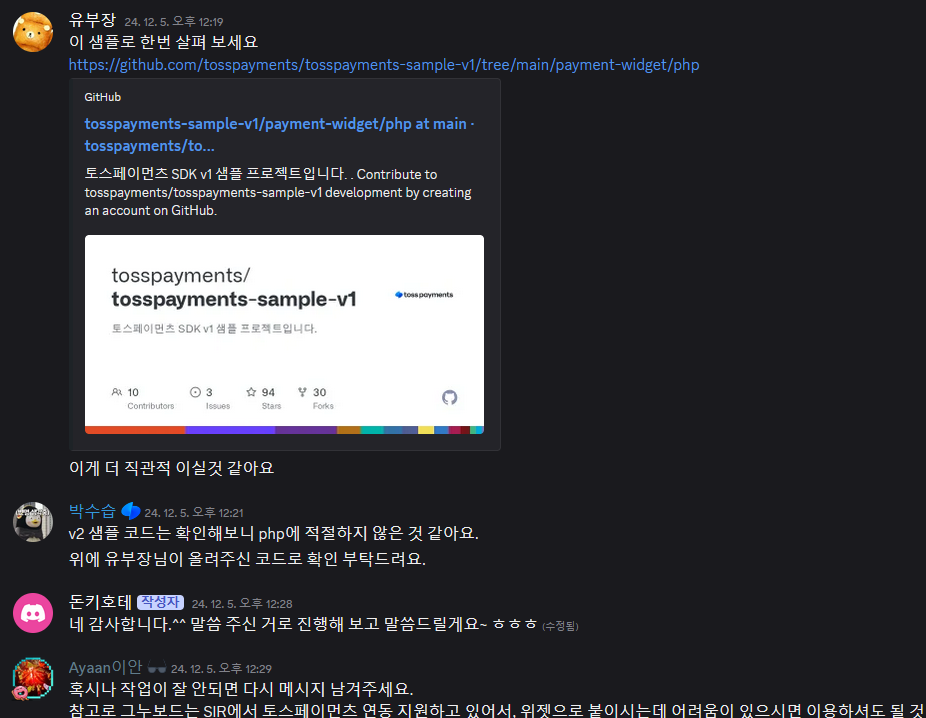Open 유부장's bear avatar profile
This screenshot has height=718, width=926.
(x=33, y=32)
